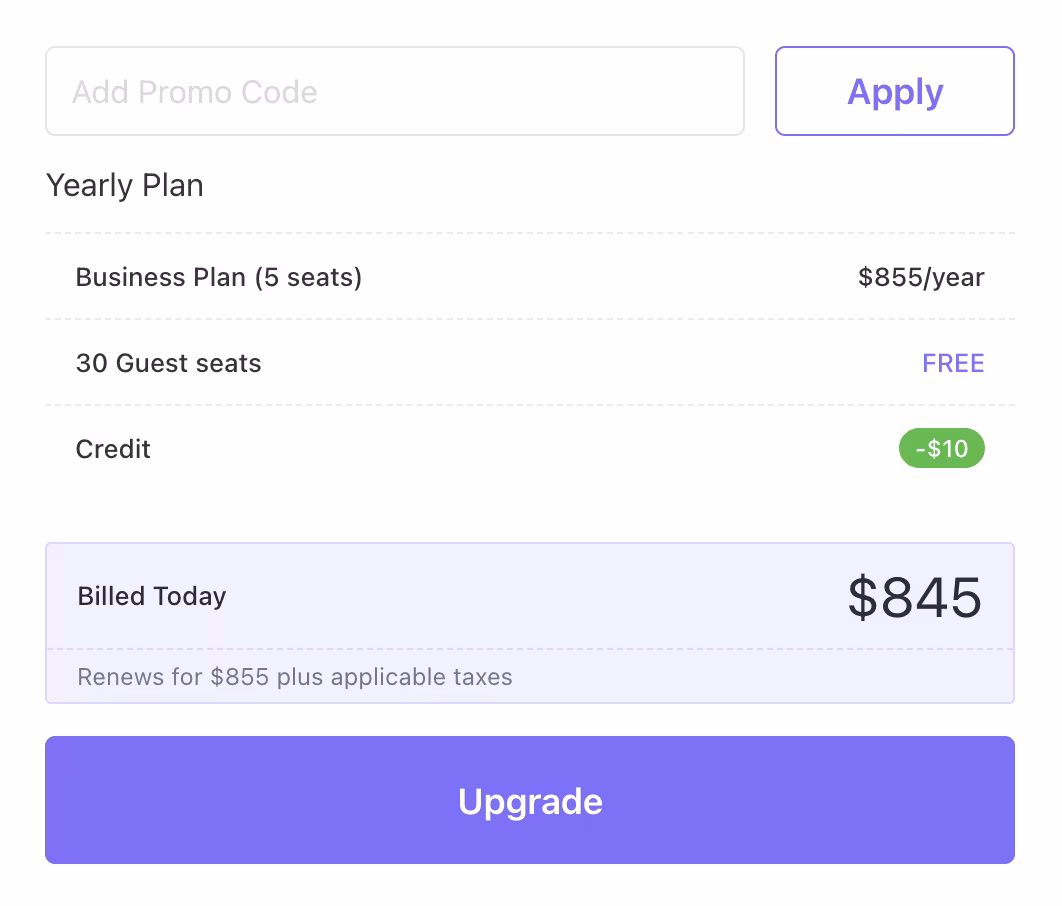Click the purple FREE label

tap(953, 363)
